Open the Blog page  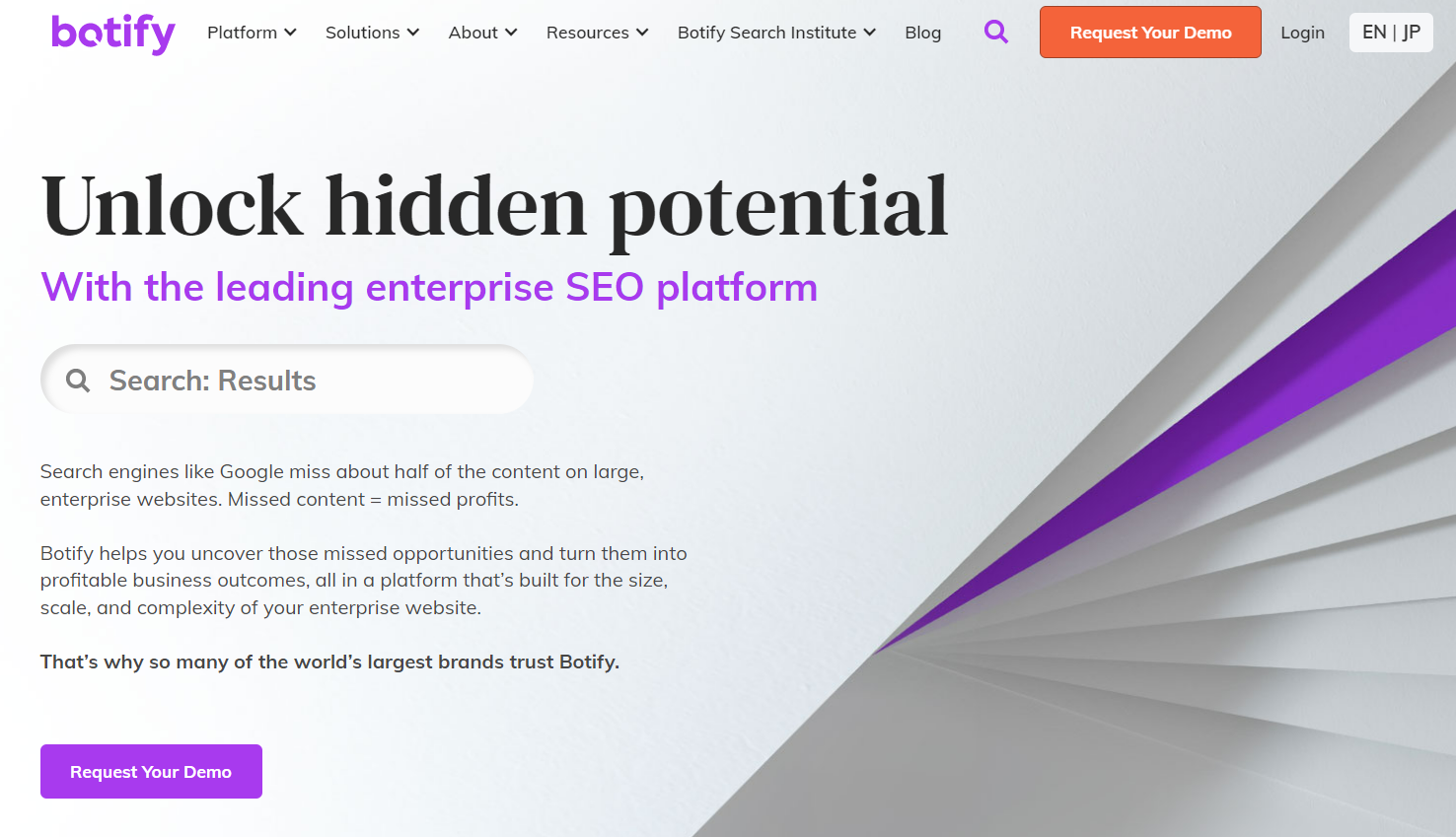coord(922,32)
